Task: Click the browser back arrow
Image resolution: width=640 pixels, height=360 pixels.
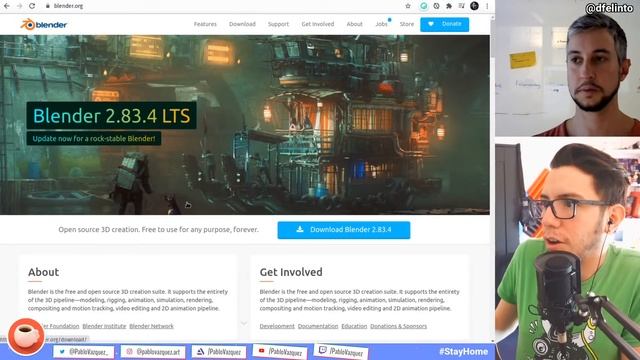Action: (x=7, y=6)
